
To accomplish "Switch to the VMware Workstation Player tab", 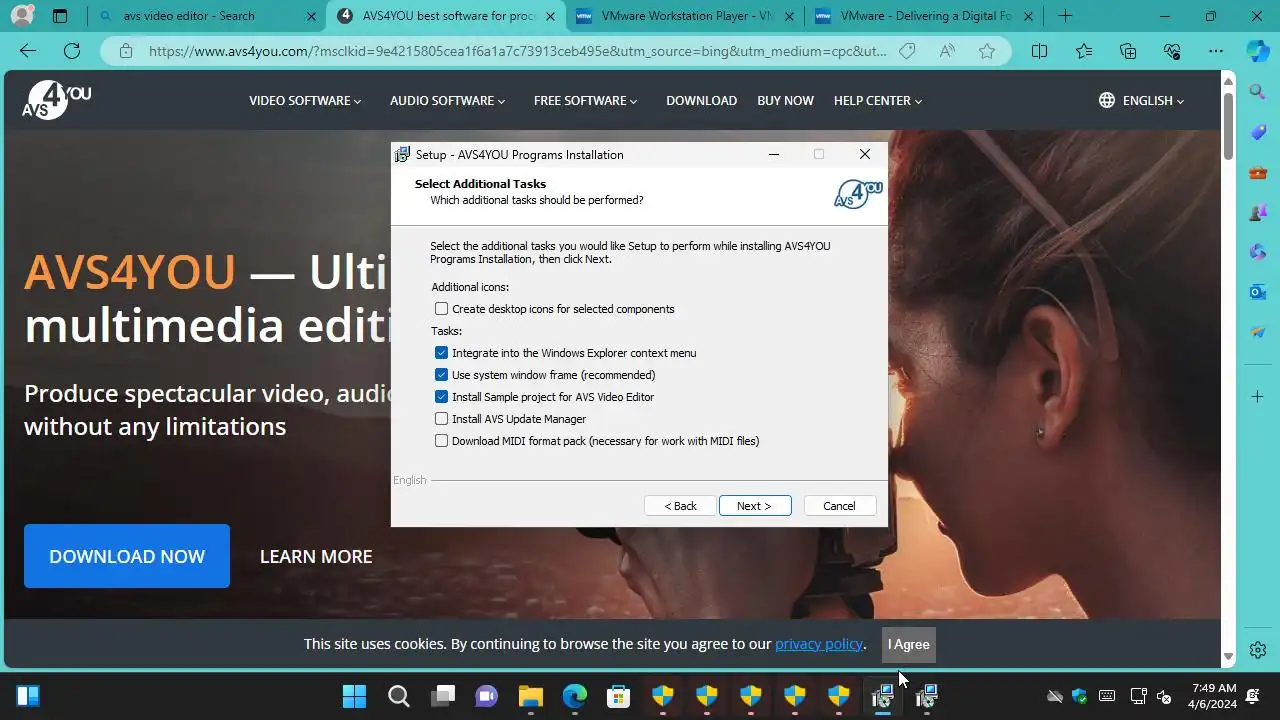I will 685,16.
